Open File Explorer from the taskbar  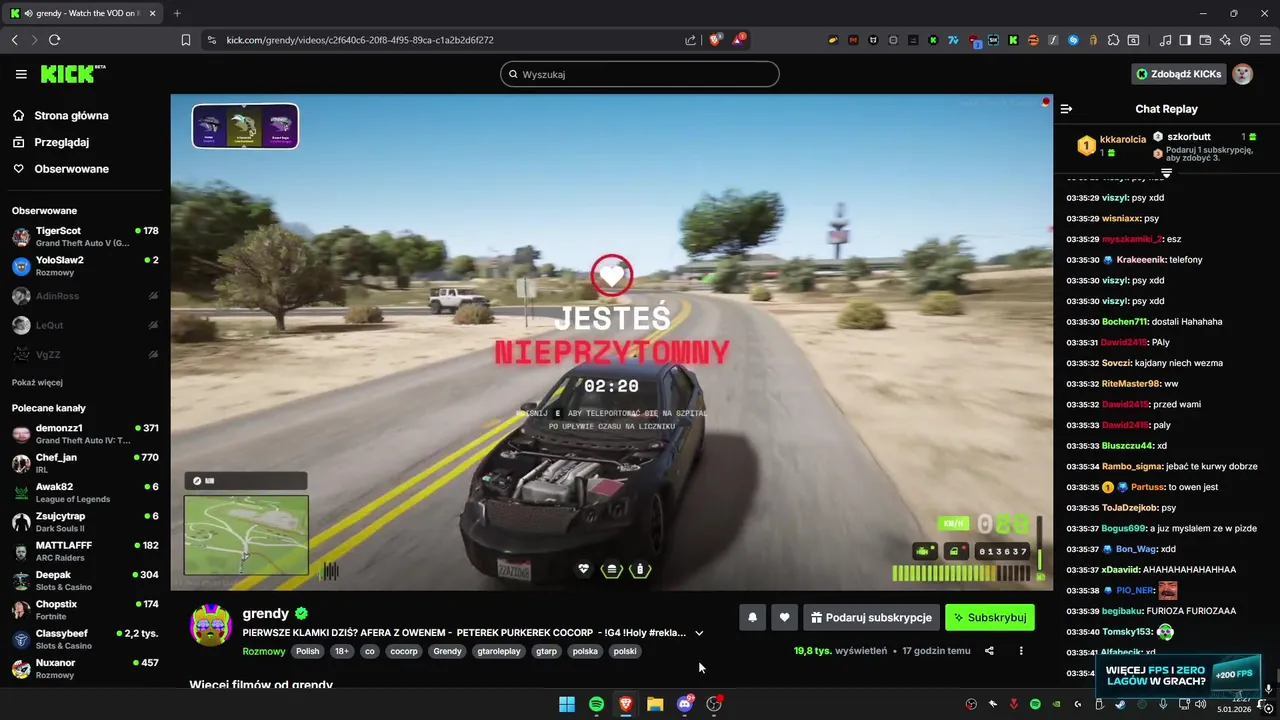click(655, 704)
